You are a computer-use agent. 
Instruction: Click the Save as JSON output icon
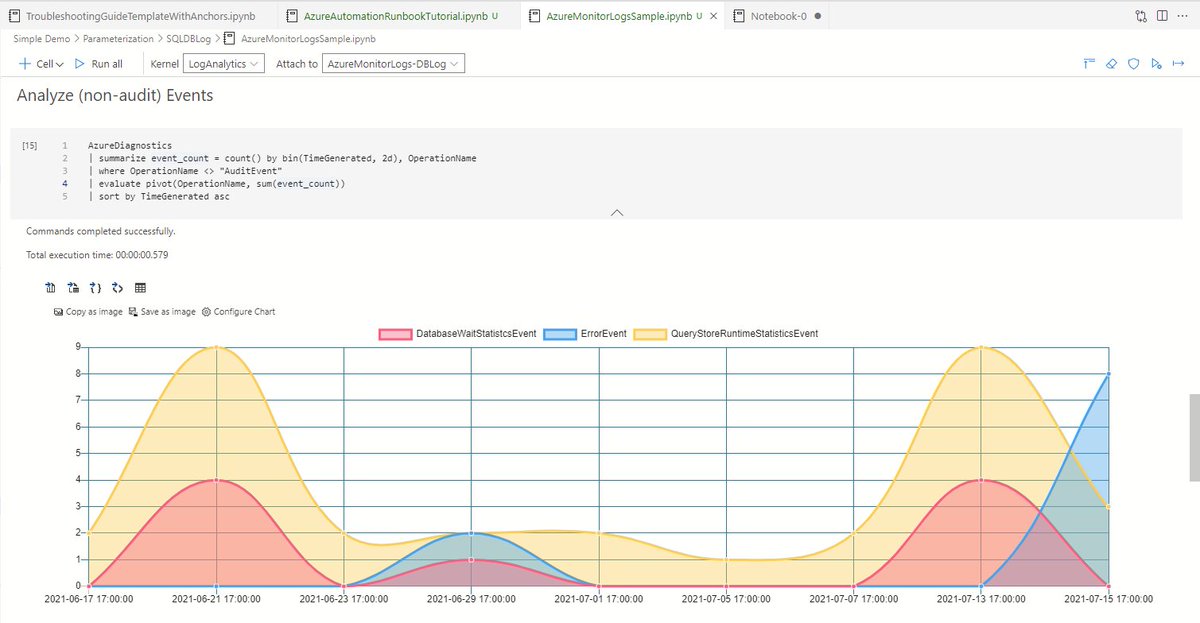pos(95,288)
